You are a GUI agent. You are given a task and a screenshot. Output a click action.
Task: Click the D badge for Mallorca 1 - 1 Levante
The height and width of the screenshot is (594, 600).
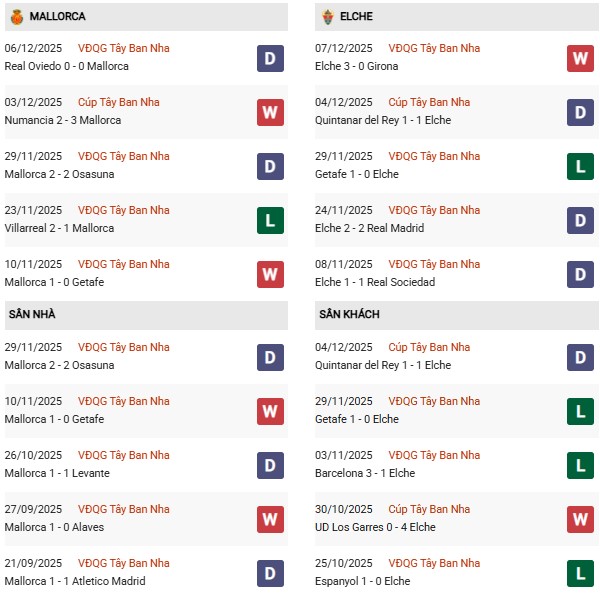tap(270, 465)
